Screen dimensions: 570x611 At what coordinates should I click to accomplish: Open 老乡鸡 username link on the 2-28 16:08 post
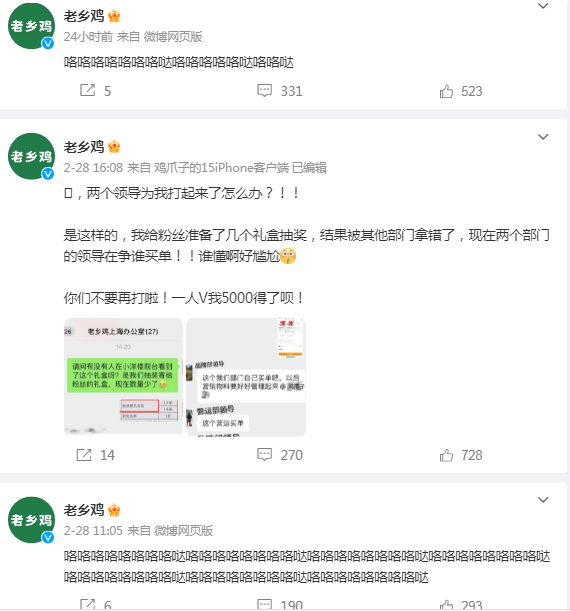coord(84,147)
